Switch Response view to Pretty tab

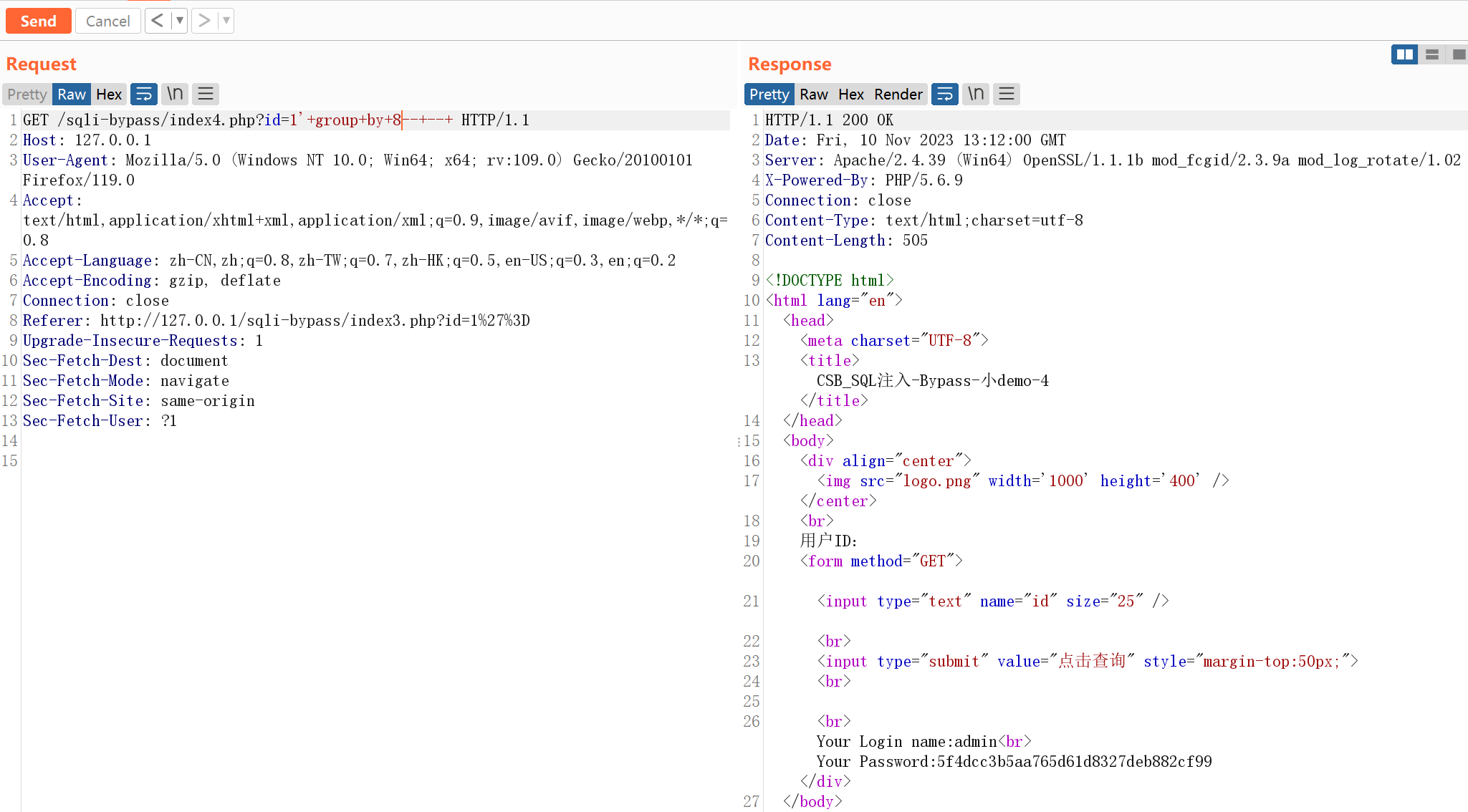[x=769, y=94]
